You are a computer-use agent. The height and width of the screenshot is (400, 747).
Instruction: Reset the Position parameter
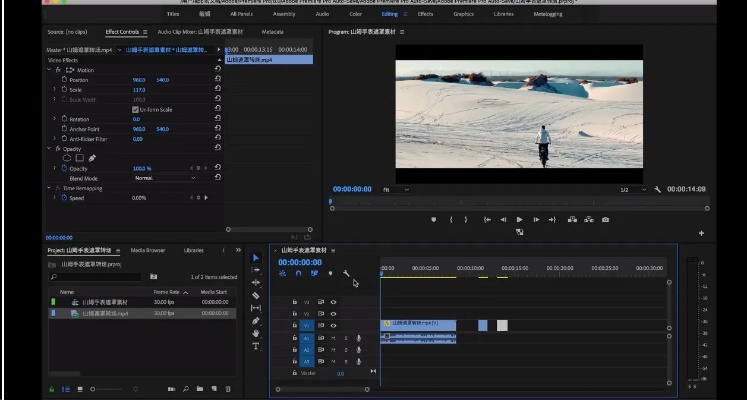click(x=218, y=80)
